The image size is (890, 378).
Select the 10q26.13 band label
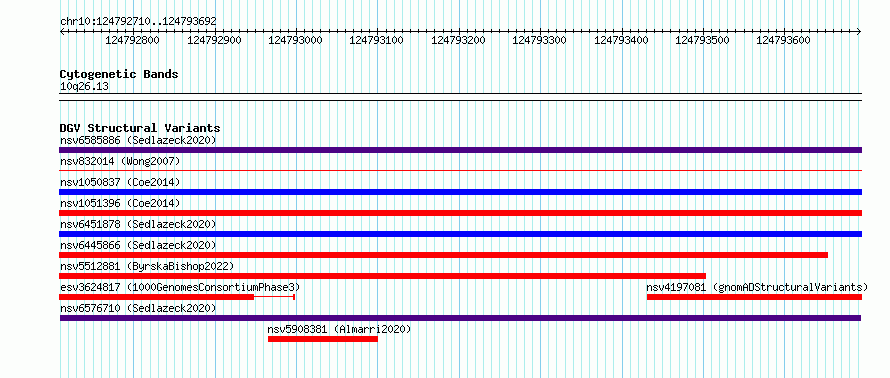point(84,87)
